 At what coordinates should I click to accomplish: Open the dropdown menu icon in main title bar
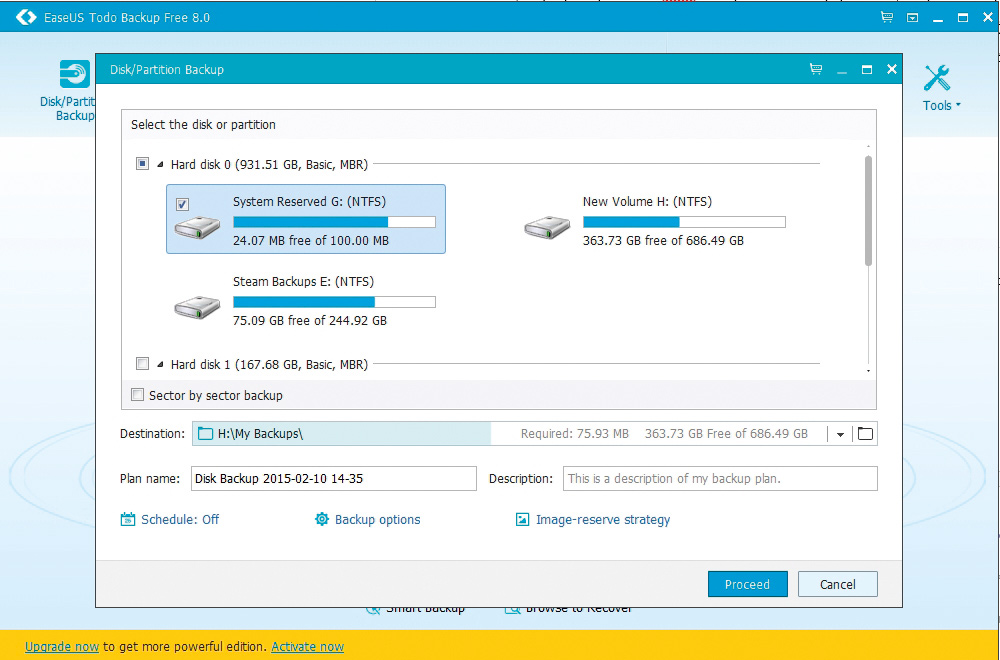click(913, 18)
